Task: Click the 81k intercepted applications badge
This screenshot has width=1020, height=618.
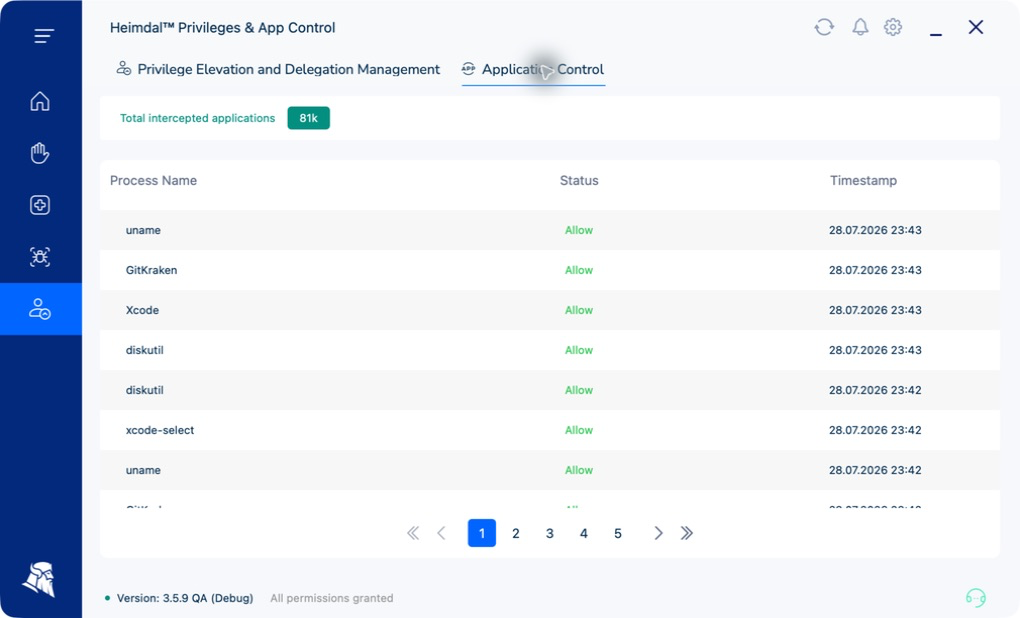Action: click(308, 118)
